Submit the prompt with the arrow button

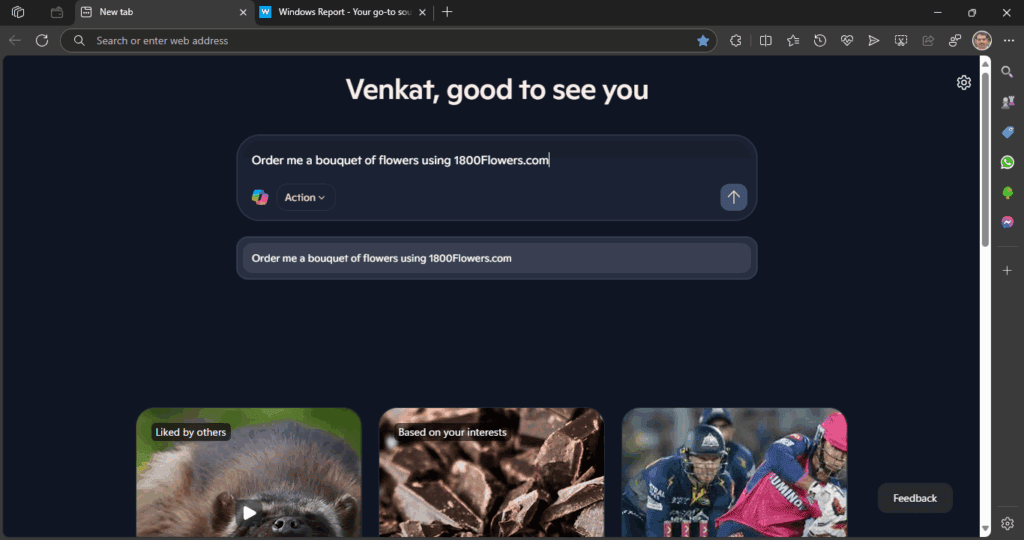point(733,197)
